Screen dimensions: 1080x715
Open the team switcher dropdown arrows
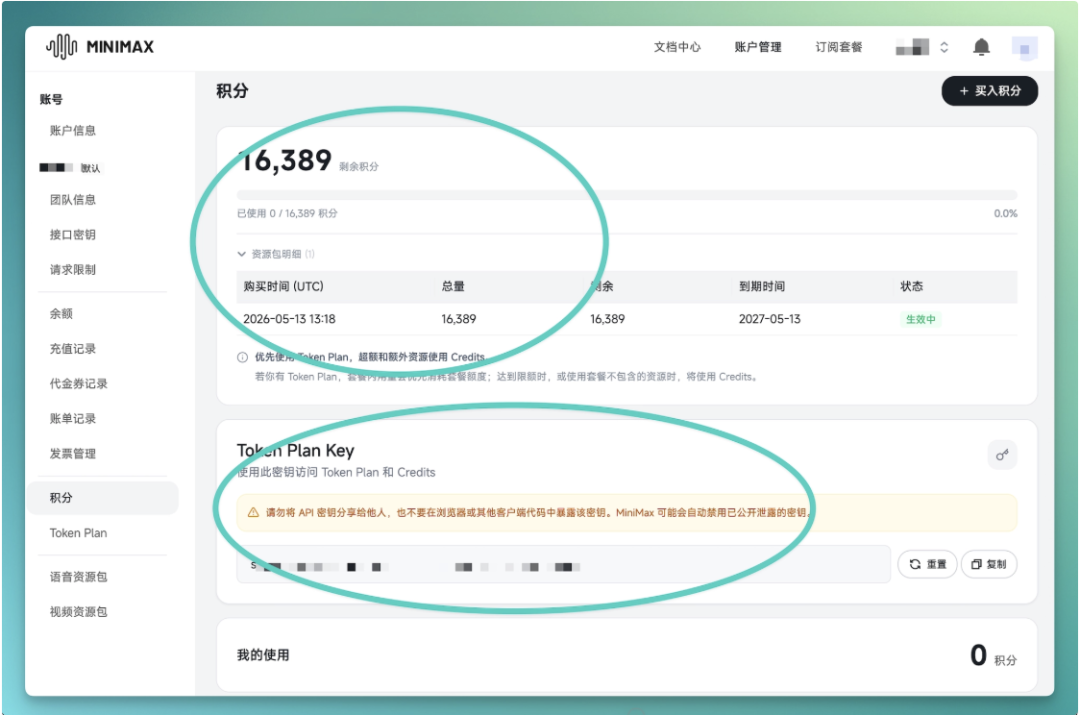click(944, 47)
